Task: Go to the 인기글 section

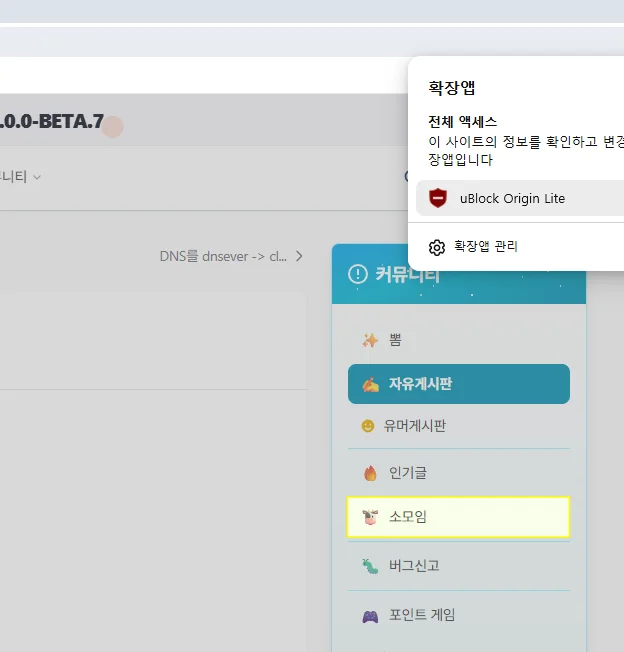Action: pos(459,473)
